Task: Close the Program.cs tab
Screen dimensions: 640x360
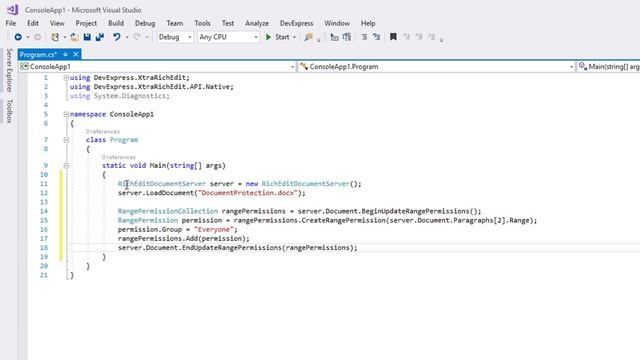Action: click(76, 54)
